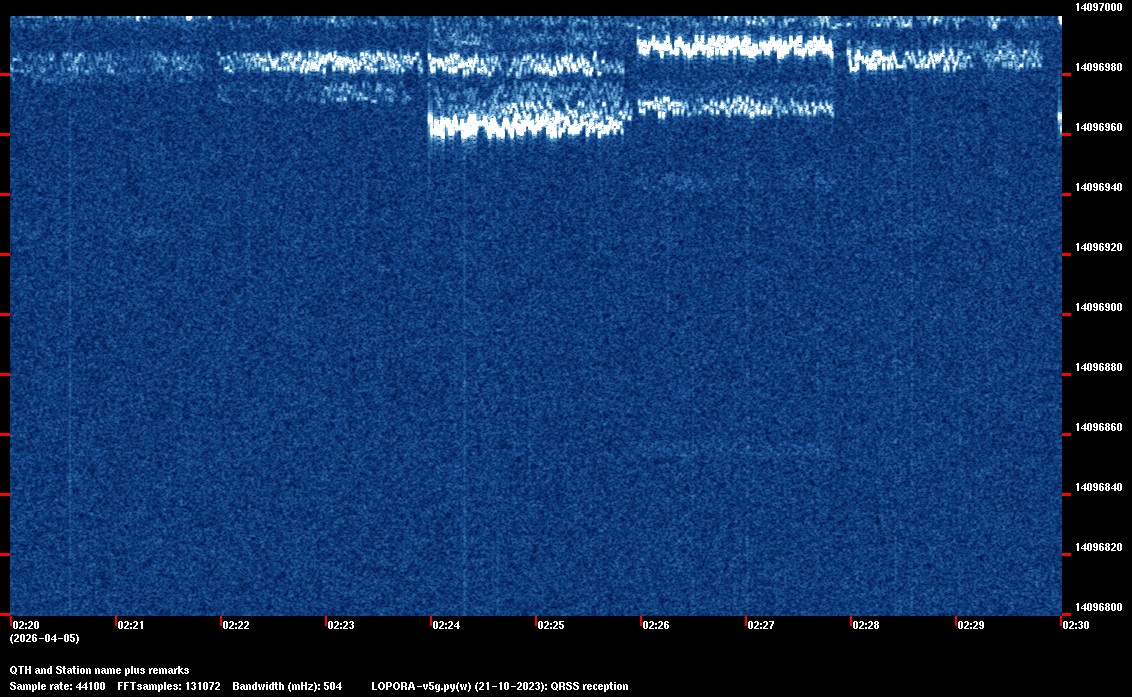1132x697 pixels.
Task: Select the 'Bandwidth (mHz): 504' text
Action: pos(287,686)
